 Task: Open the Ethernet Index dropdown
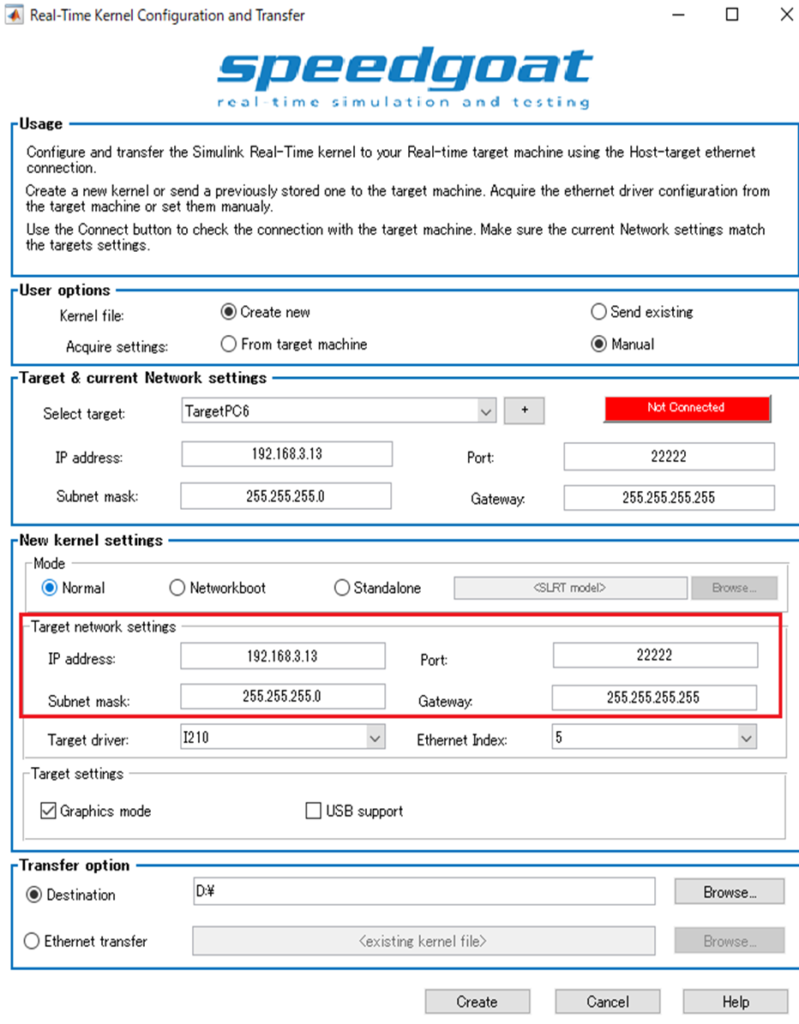pos(654,738)
